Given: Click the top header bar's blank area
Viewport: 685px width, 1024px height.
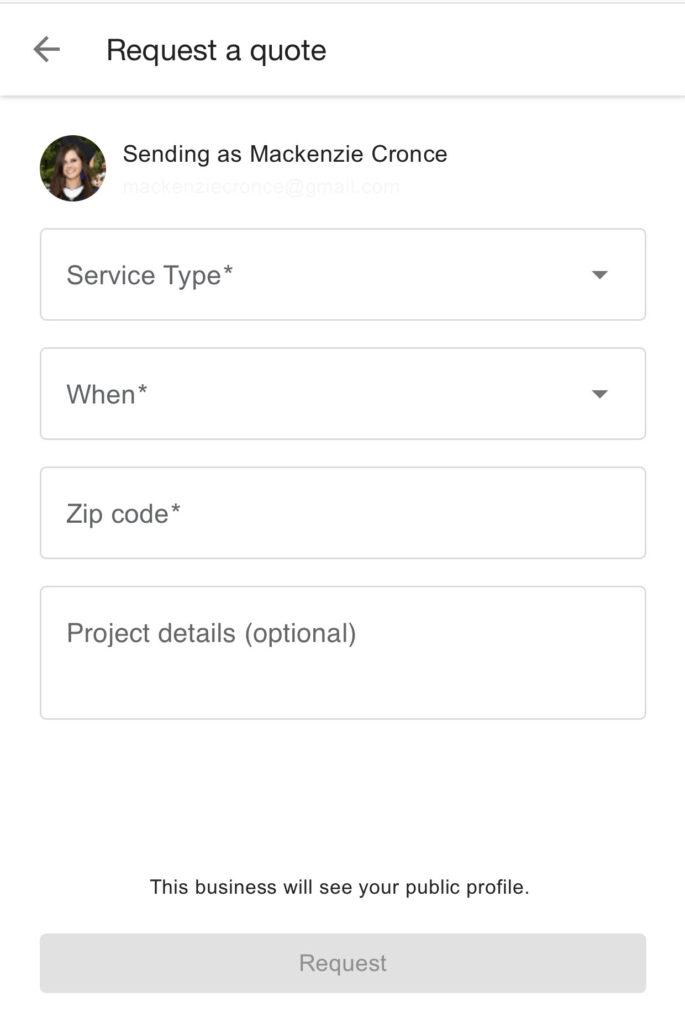Looking at the screenshot, I should pyautogui.click(x=520, y=50).
